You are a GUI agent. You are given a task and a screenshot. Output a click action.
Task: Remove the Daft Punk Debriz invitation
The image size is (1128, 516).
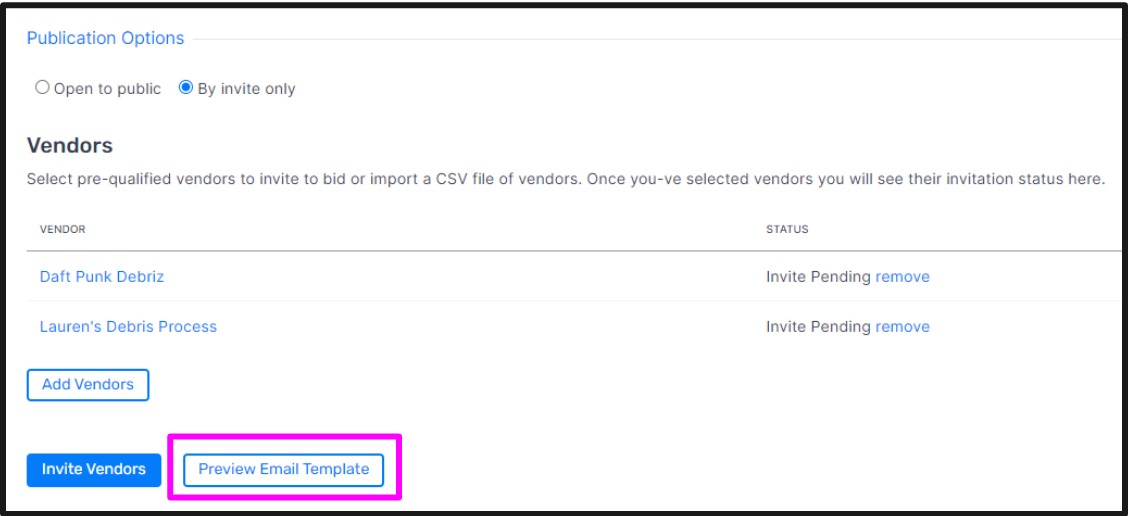tap(902, 276)
